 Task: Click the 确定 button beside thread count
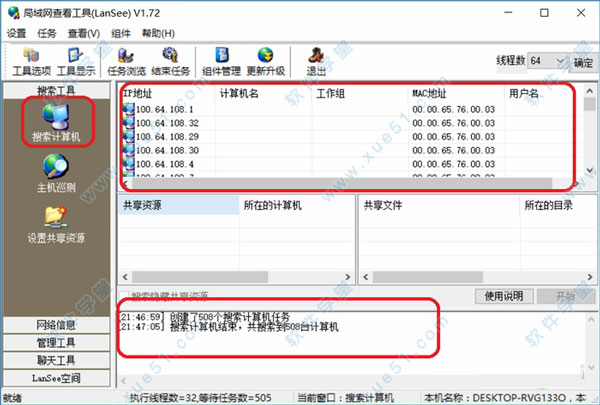582,62
